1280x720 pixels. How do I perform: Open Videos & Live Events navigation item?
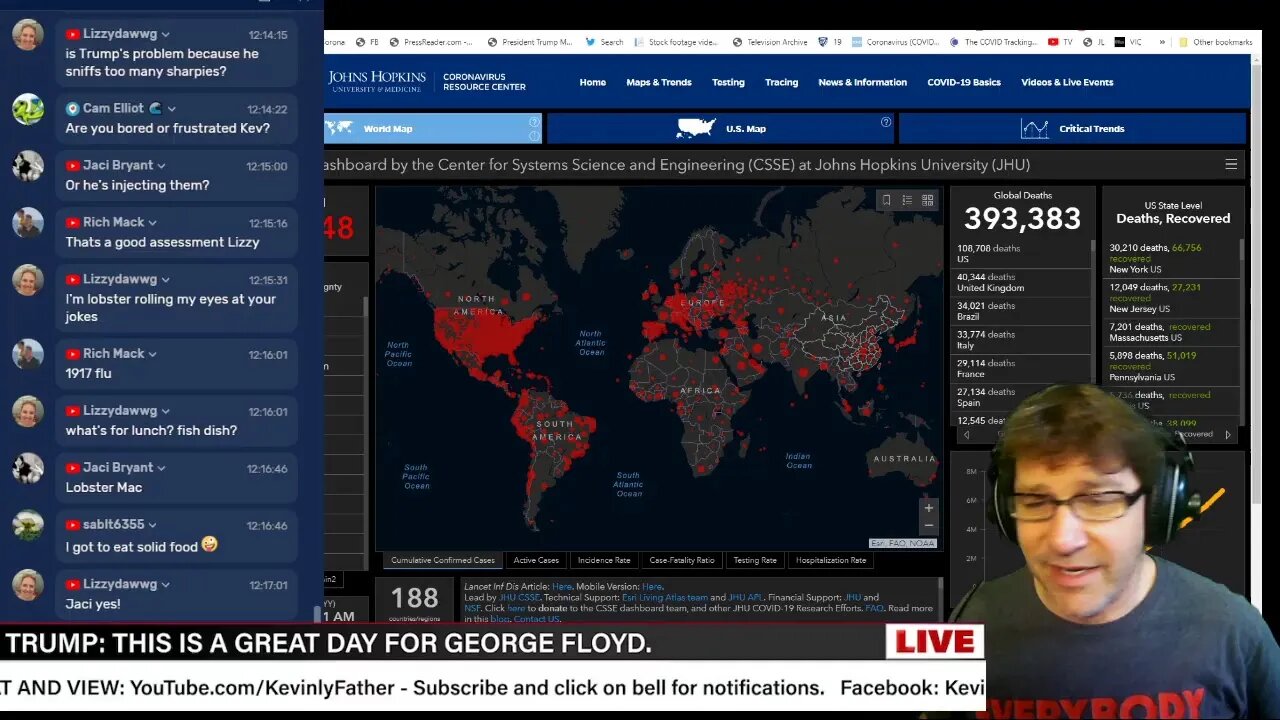click(x=1067, y=82)
